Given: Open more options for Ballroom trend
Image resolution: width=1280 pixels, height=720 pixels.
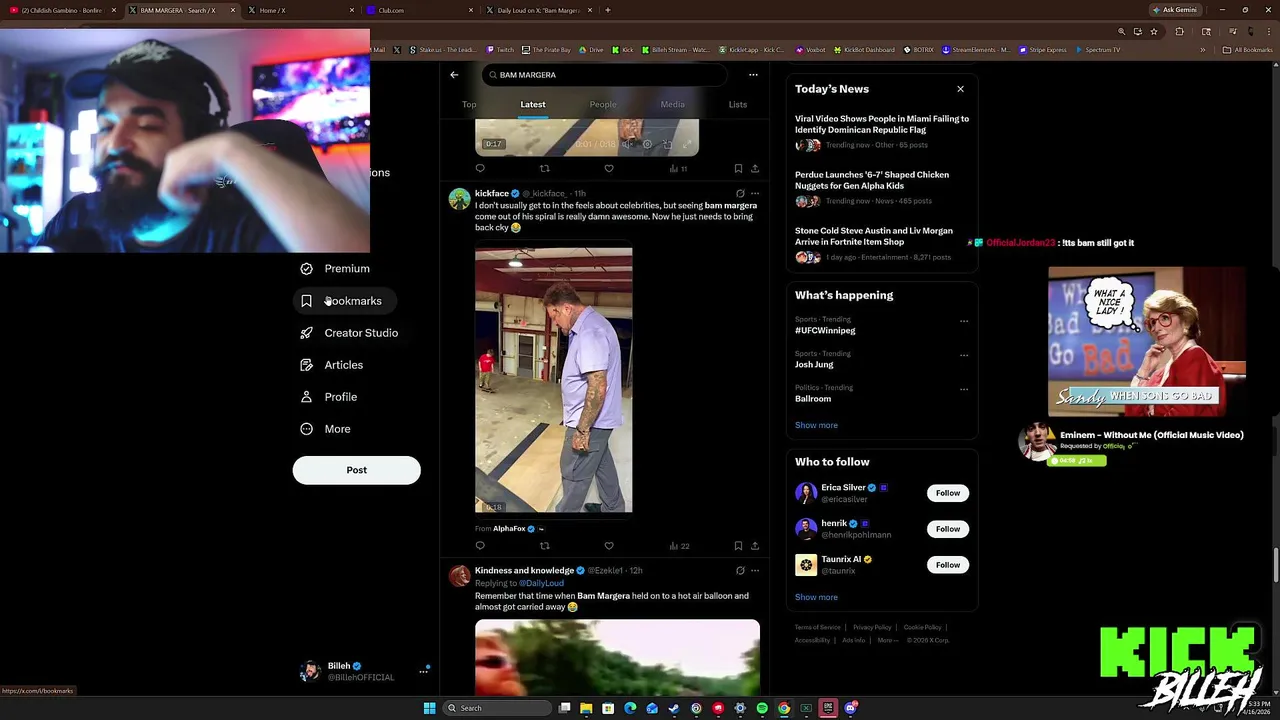Looking at the screenshot, I should coord(964,389).
